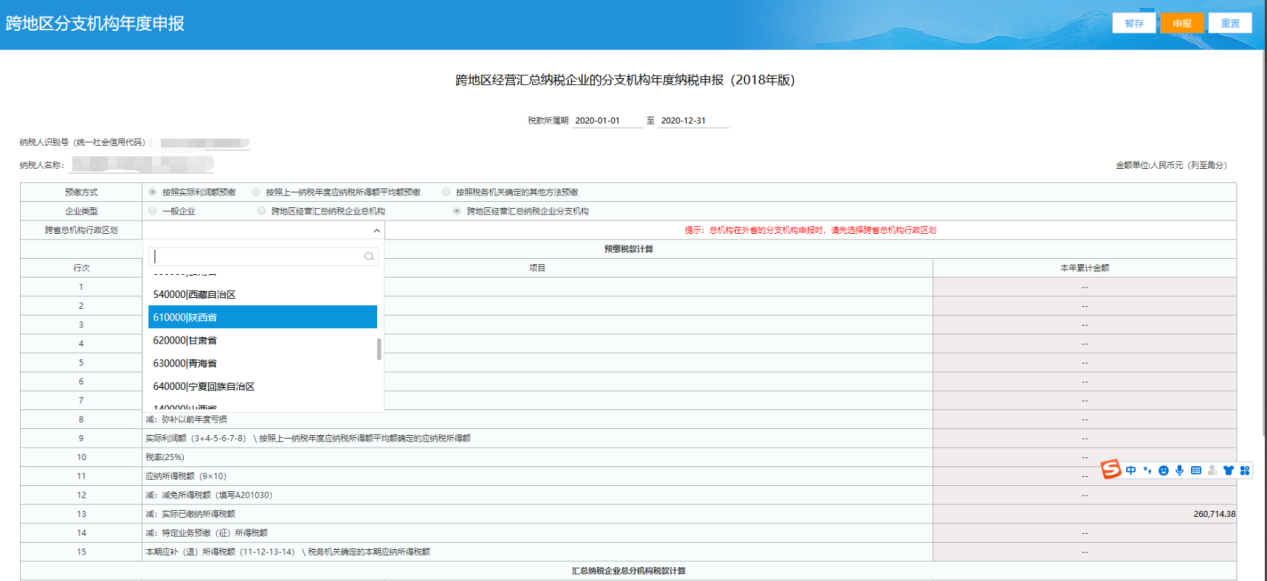Click the dropdown list scrollbar thumb
The height and width of the screenshot is (581, 1267).
pyautogui.click(x=378, y=350)
